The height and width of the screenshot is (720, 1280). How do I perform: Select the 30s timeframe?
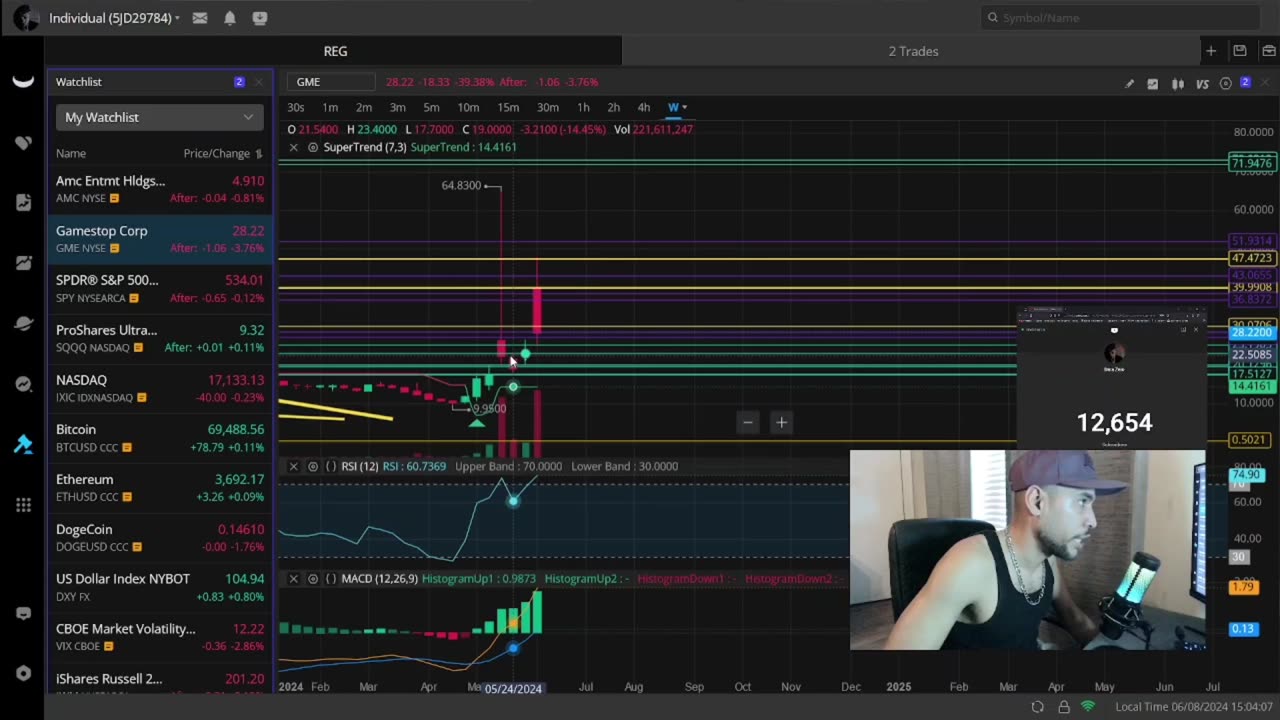click(296, 107)
